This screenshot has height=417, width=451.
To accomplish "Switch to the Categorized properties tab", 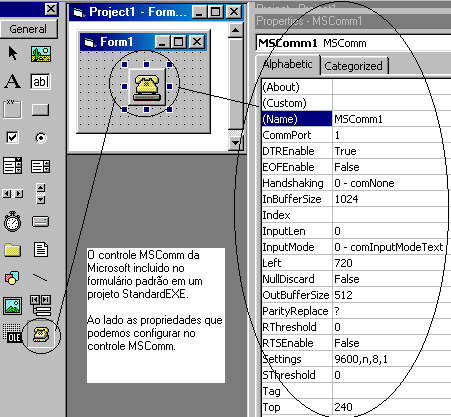I will [354, 66].
